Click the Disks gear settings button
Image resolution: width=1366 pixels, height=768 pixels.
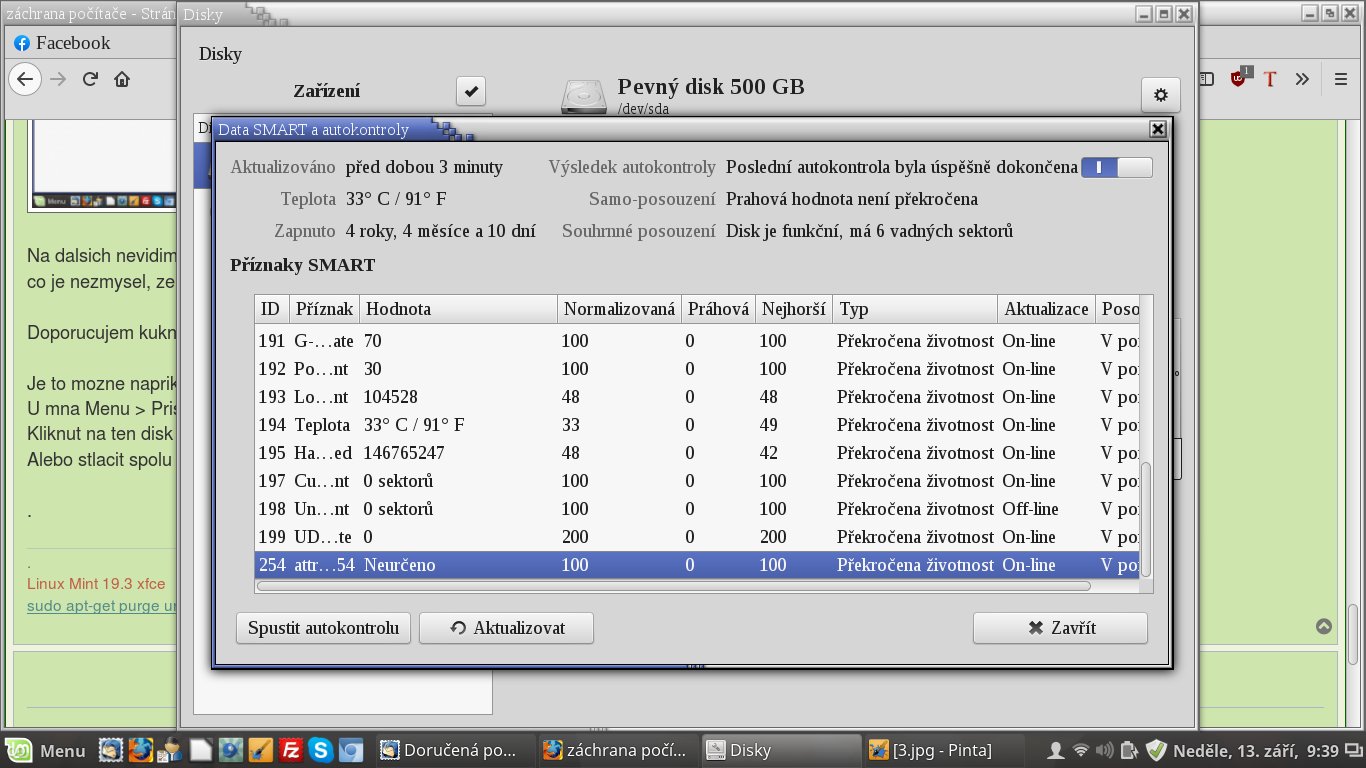(1160, 95)
